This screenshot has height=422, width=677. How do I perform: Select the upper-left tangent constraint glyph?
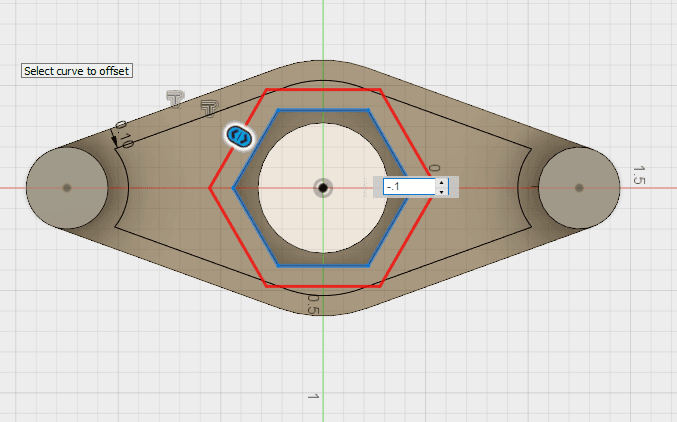[x=176, y=97]
